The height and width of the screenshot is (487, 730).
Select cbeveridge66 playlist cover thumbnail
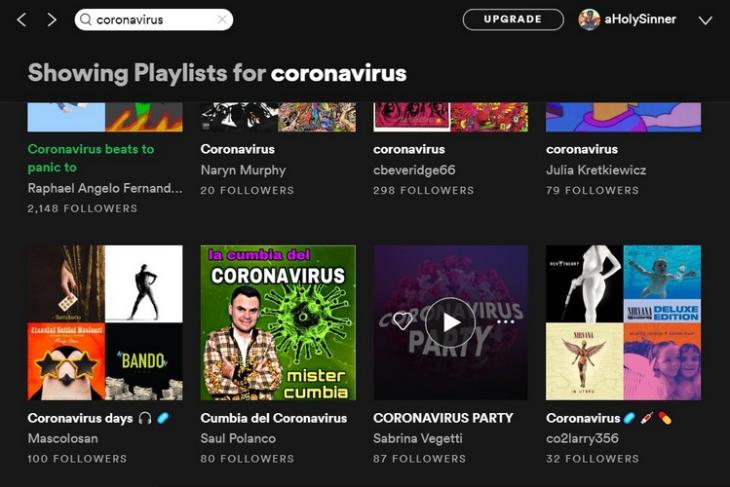click(451, 117)
